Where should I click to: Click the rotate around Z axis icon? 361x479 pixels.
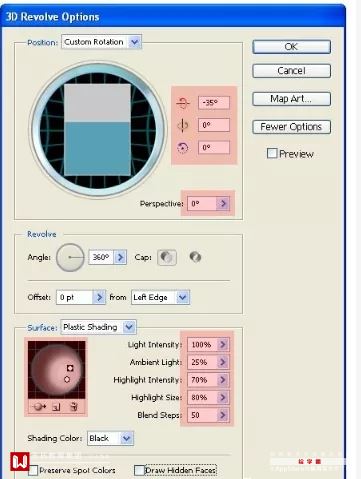coord(183,147)
